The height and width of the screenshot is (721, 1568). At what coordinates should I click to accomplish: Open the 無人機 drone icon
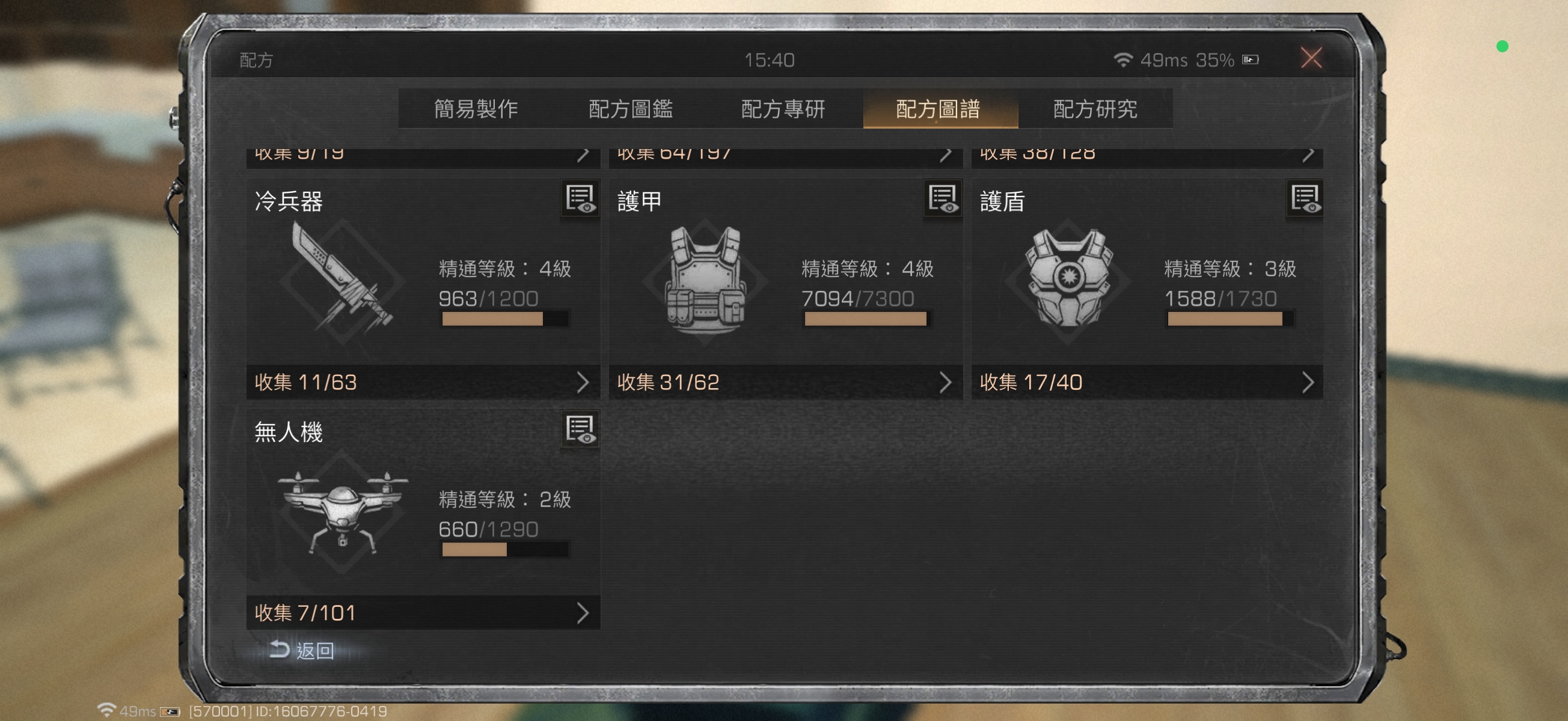coord(342,513)
